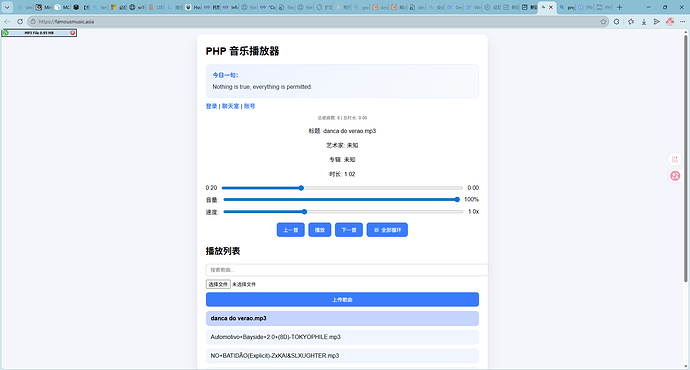This screenshot has width=690, height=370.
Task: Select danca do verao.mp3 in playlist
Action: 342,319
